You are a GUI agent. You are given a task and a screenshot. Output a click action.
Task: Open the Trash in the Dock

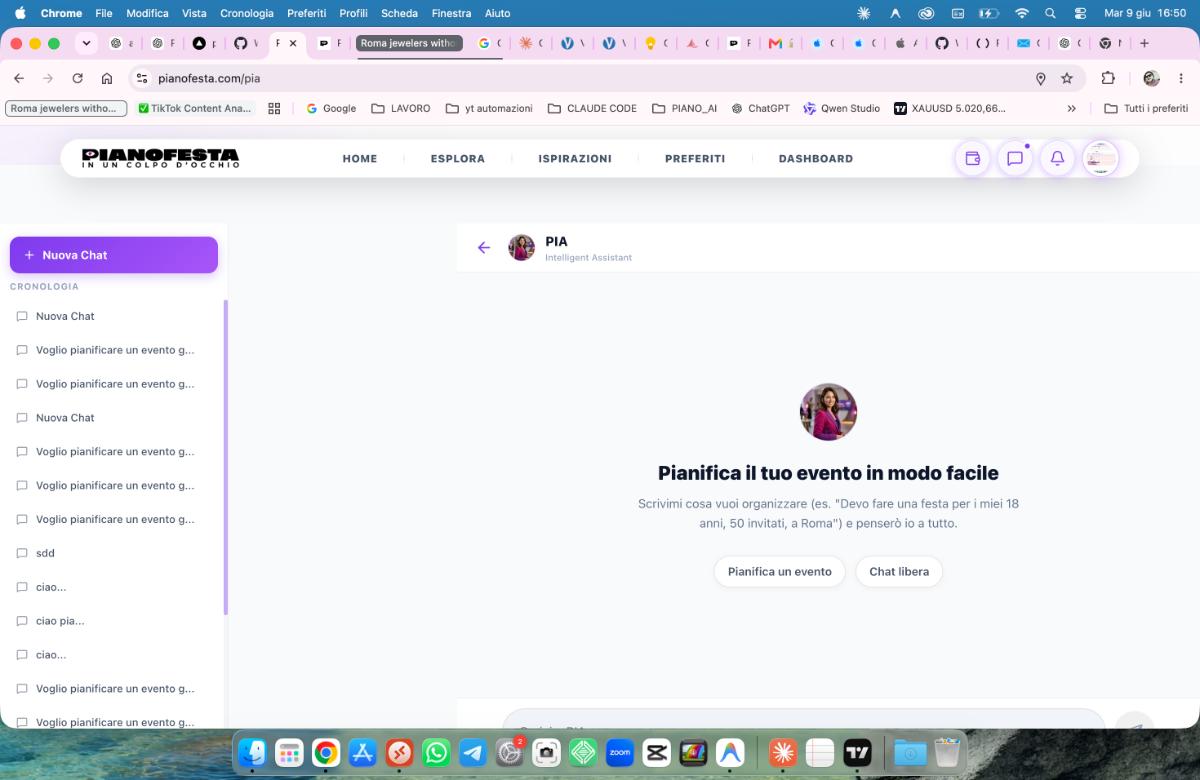pos(947,752)
